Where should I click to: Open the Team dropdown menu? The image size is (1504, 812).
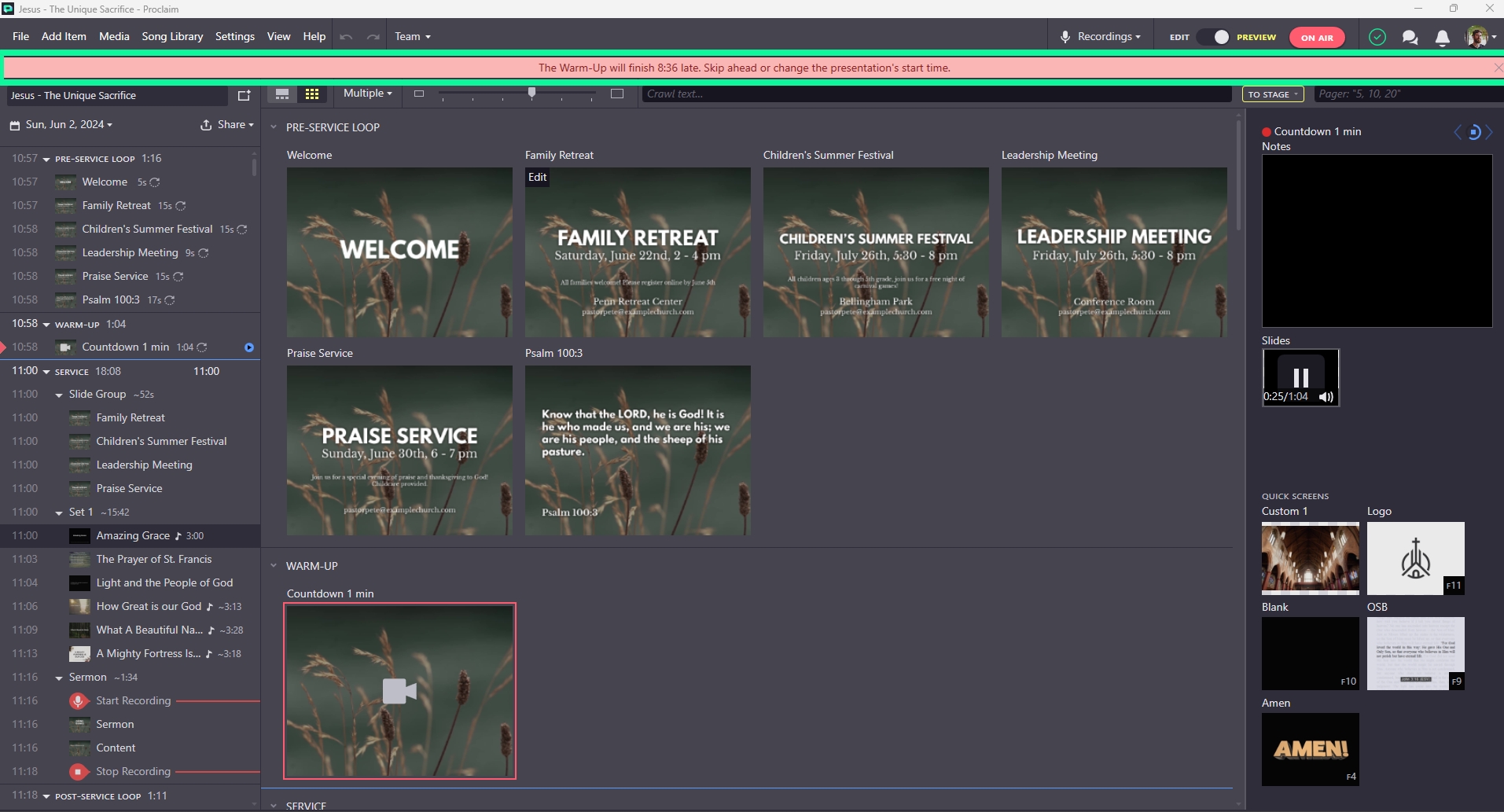coord(413,37)
